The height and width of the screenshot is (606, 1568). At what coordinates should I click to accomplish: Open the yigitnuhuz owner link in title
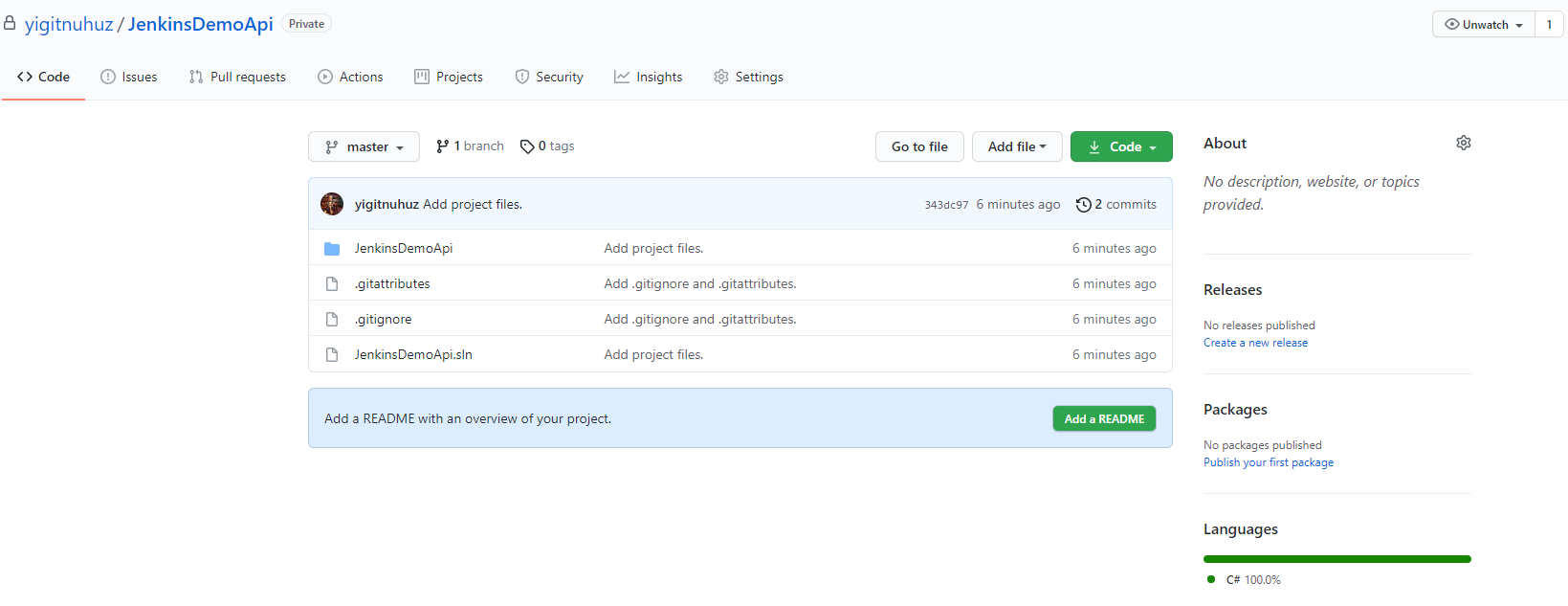(x=69, y=24)
